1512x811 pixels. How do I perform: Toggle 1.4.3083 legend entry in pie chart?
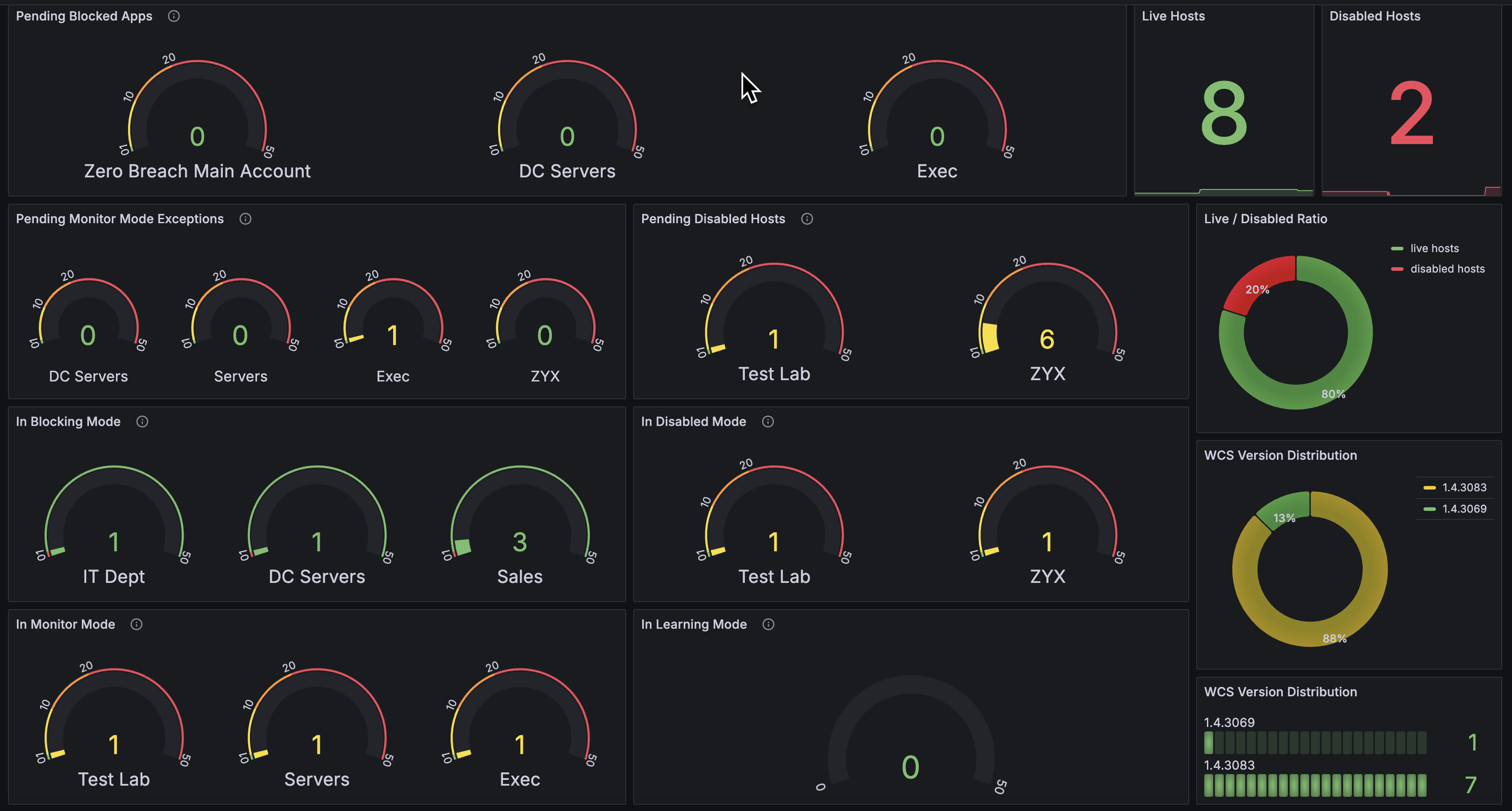click(1464, 488)
